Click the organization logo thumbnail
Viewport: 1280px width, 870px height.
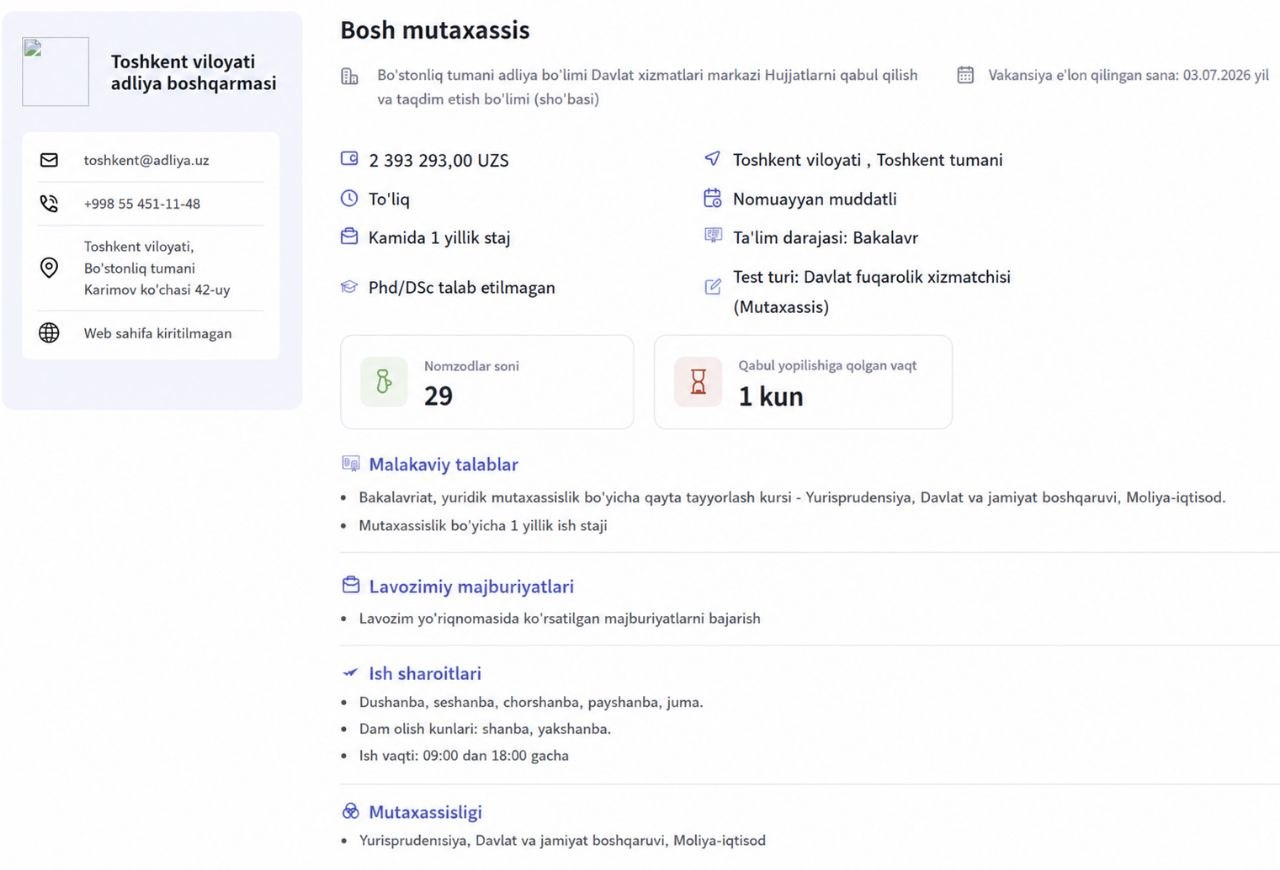(x=55, y=72)
